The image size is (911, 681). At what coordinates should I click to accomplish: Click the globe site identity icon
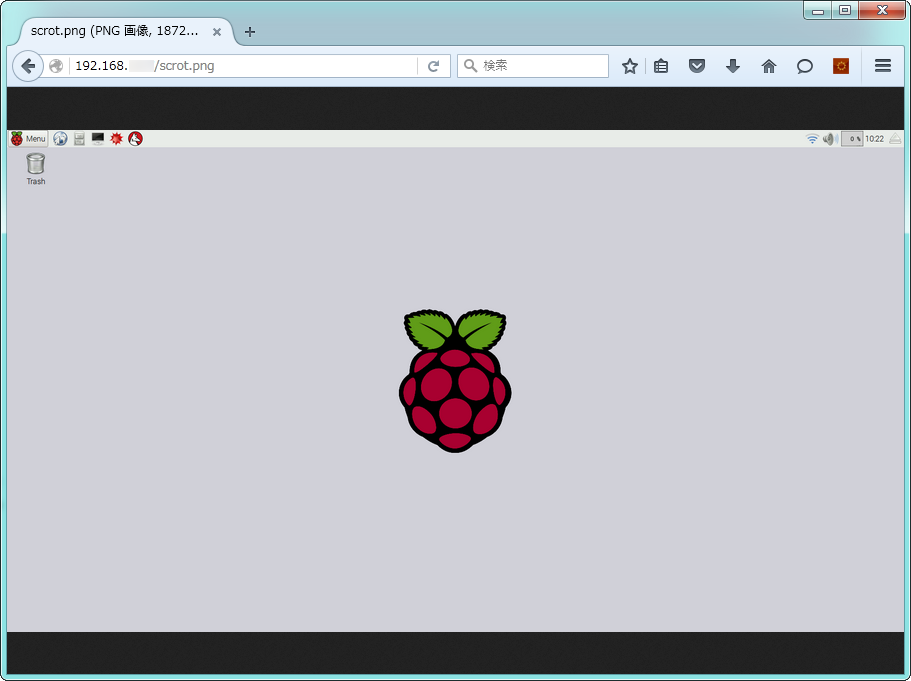(x=56, y=66)
